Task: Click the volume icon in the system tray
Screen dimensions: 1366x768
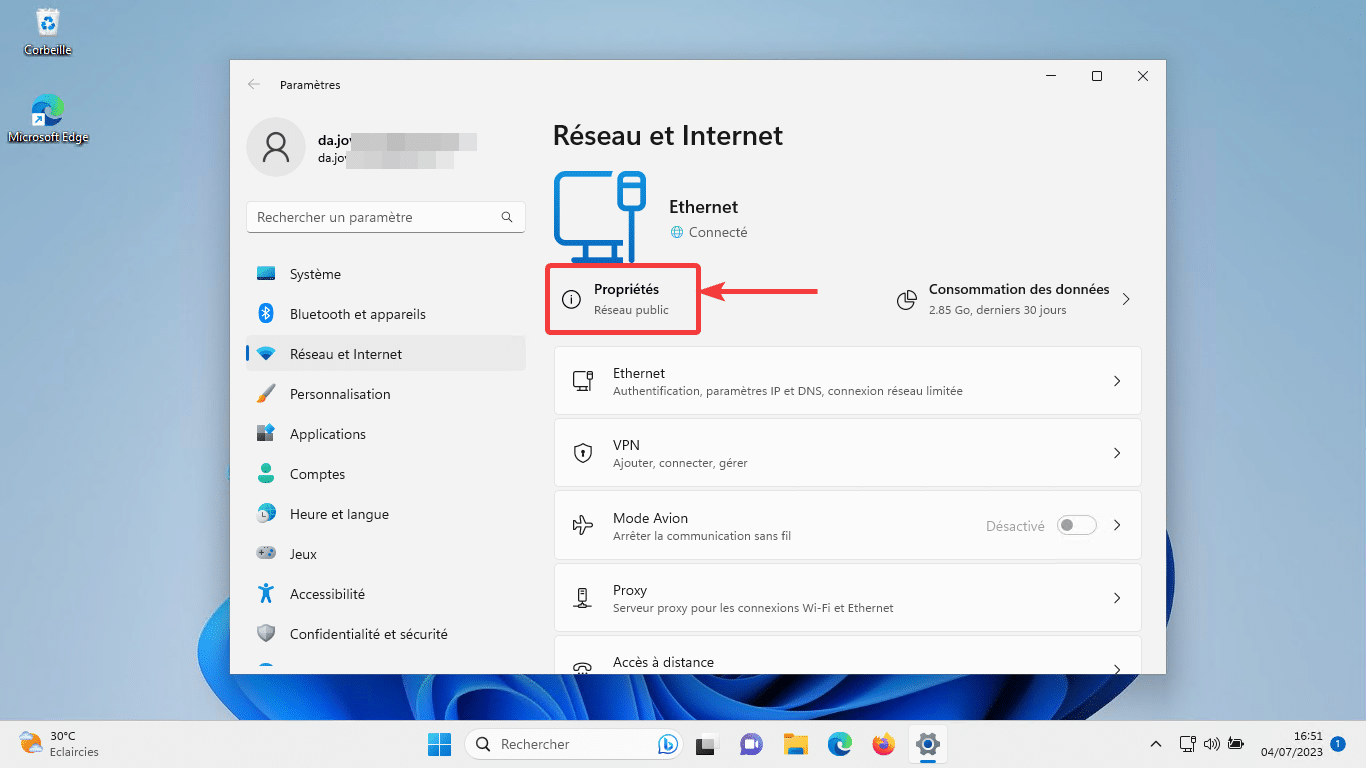Action: point(1211,744)
